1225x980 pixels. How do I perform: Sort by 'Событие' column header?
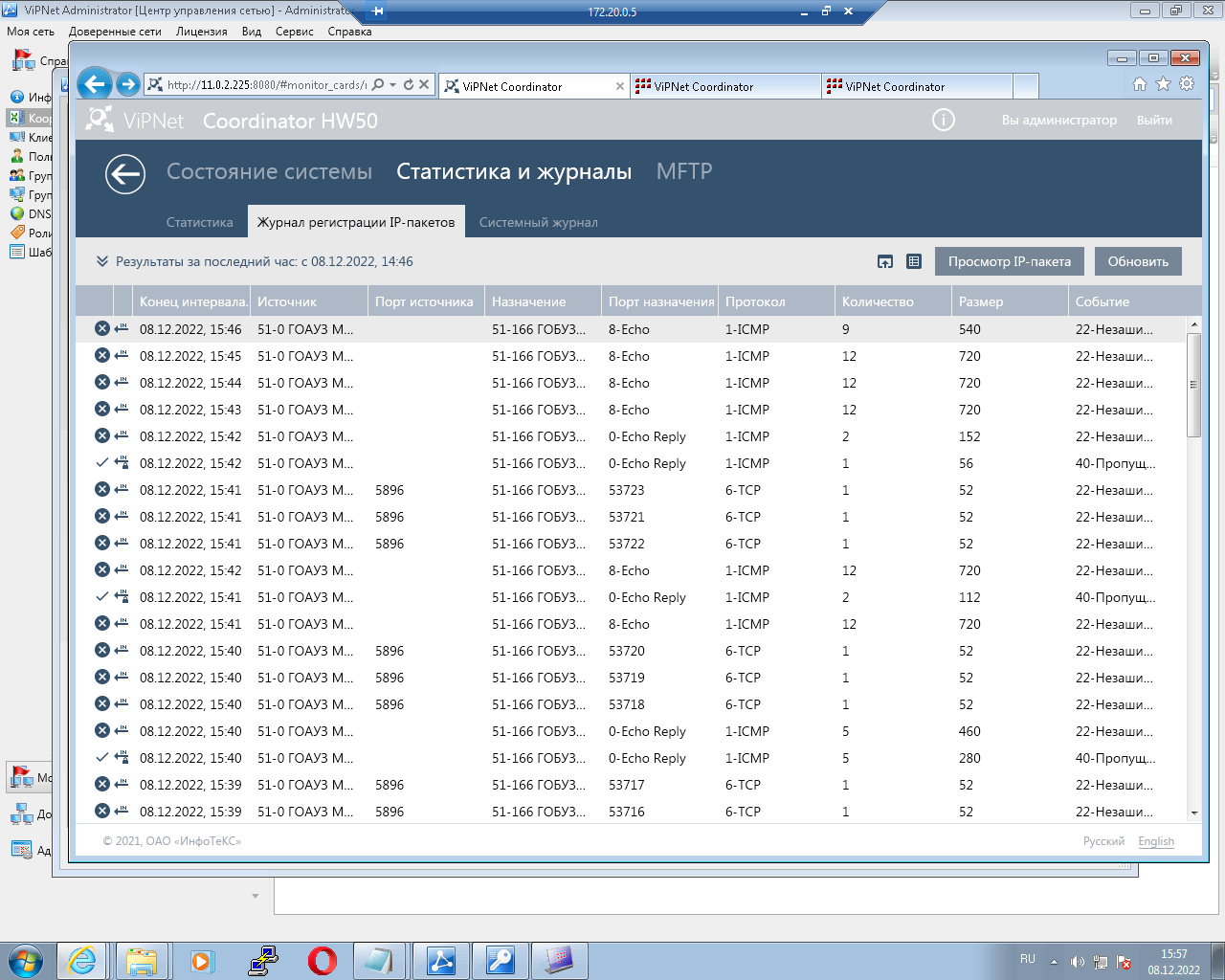[1127, 301]
